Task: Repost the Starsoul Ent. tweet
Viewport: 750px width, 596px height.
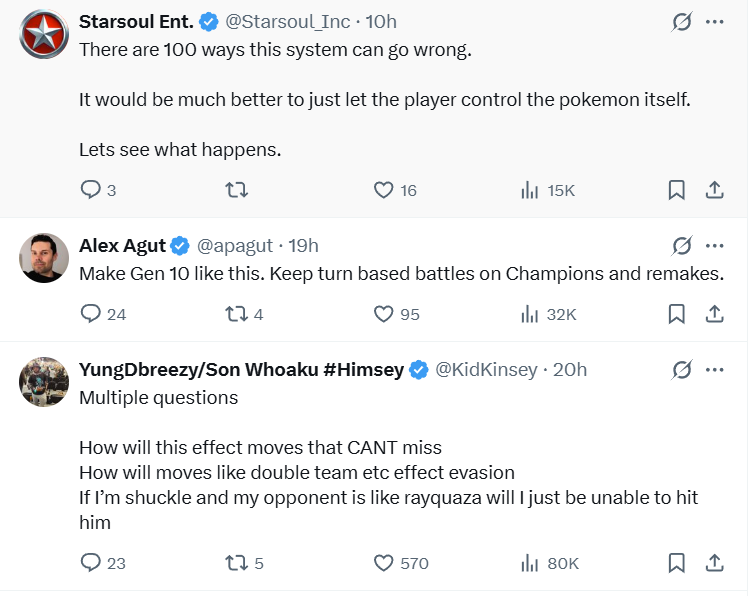Action: [237, 190]
